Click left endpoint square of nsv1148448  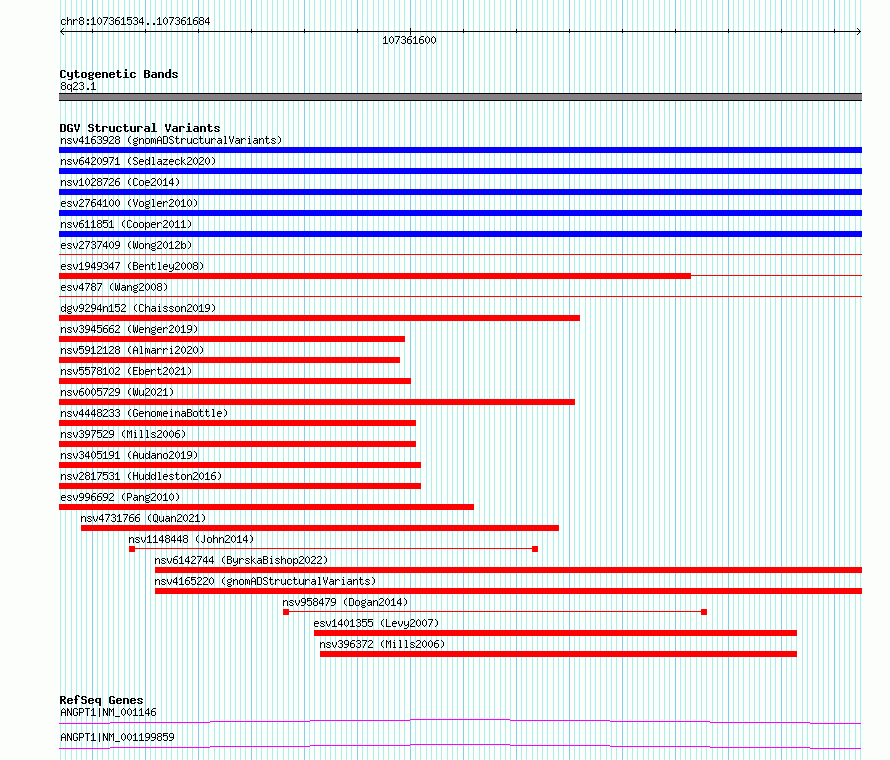[x=132, y=549]
